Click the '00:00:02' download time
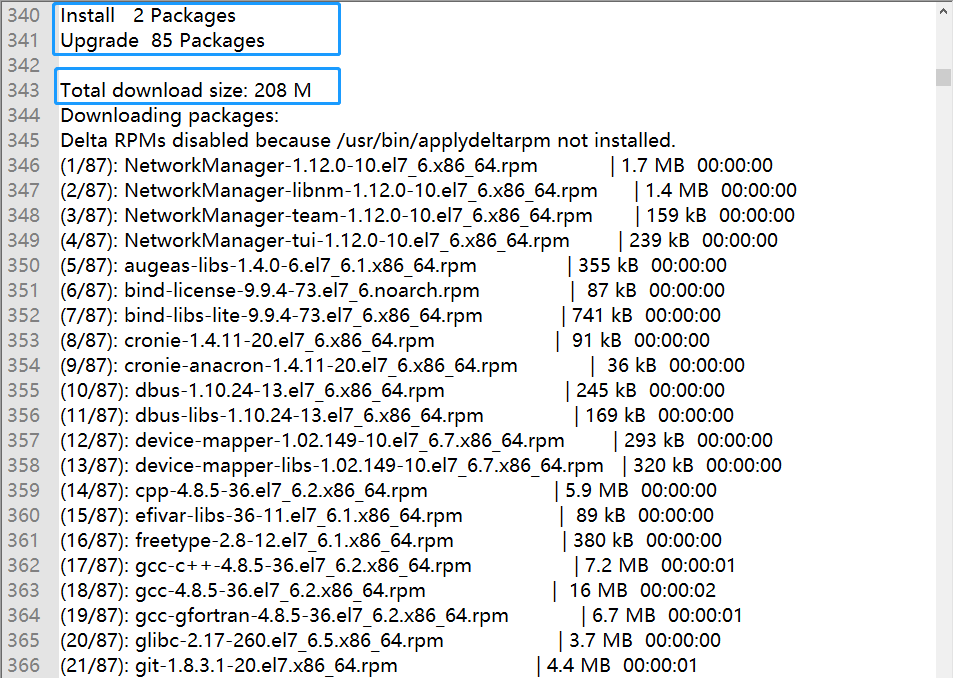The width and height of the screenshot is (954, 678). pyautogui.click(x=678, y=589)
